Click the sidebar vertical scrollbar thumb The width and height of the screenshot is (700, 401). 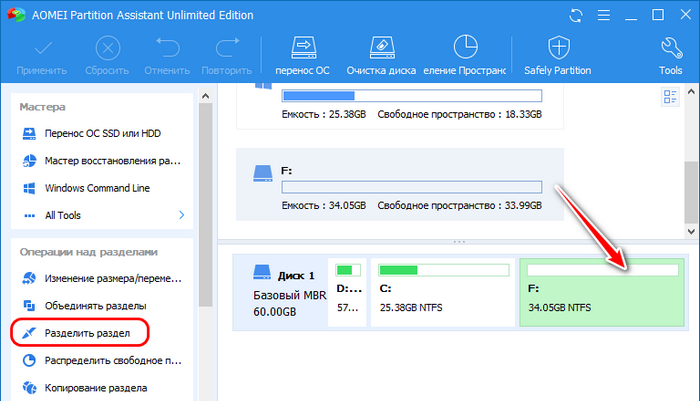coord(205,205)
